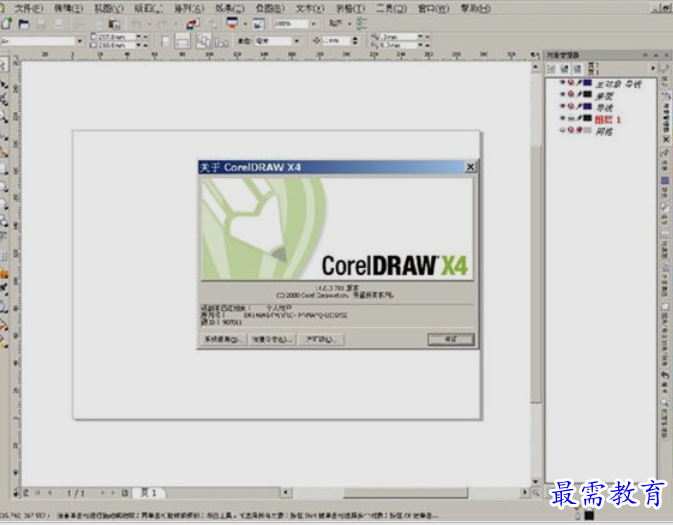The image size is (673, 525).
Task: Open the units (单位) dropdown
Action: tap(296, 41)
